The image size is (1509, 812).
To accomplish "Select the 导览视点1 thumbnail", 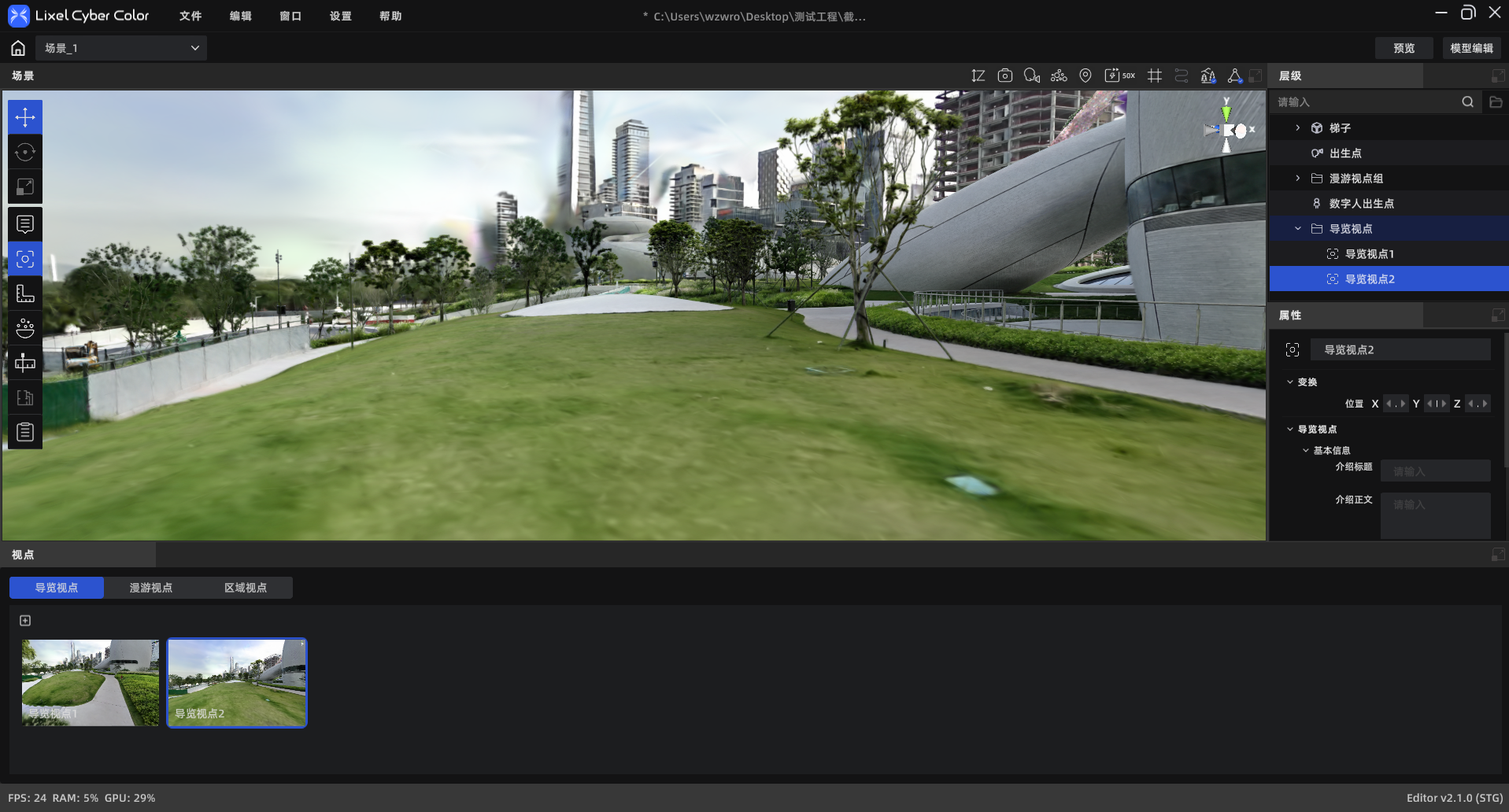I will point(91,682).
